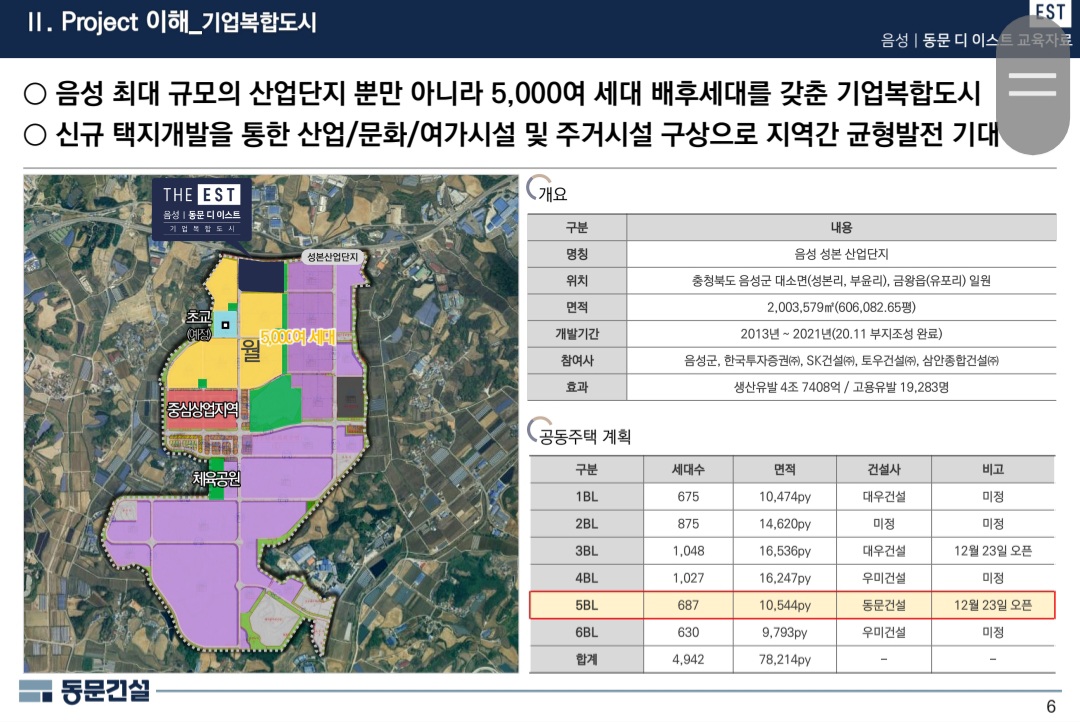Image resolution: width=1080 pixels, height=722 pixels.
Task: Click the highlighted 5BL row label
Action: pos(586,605)
